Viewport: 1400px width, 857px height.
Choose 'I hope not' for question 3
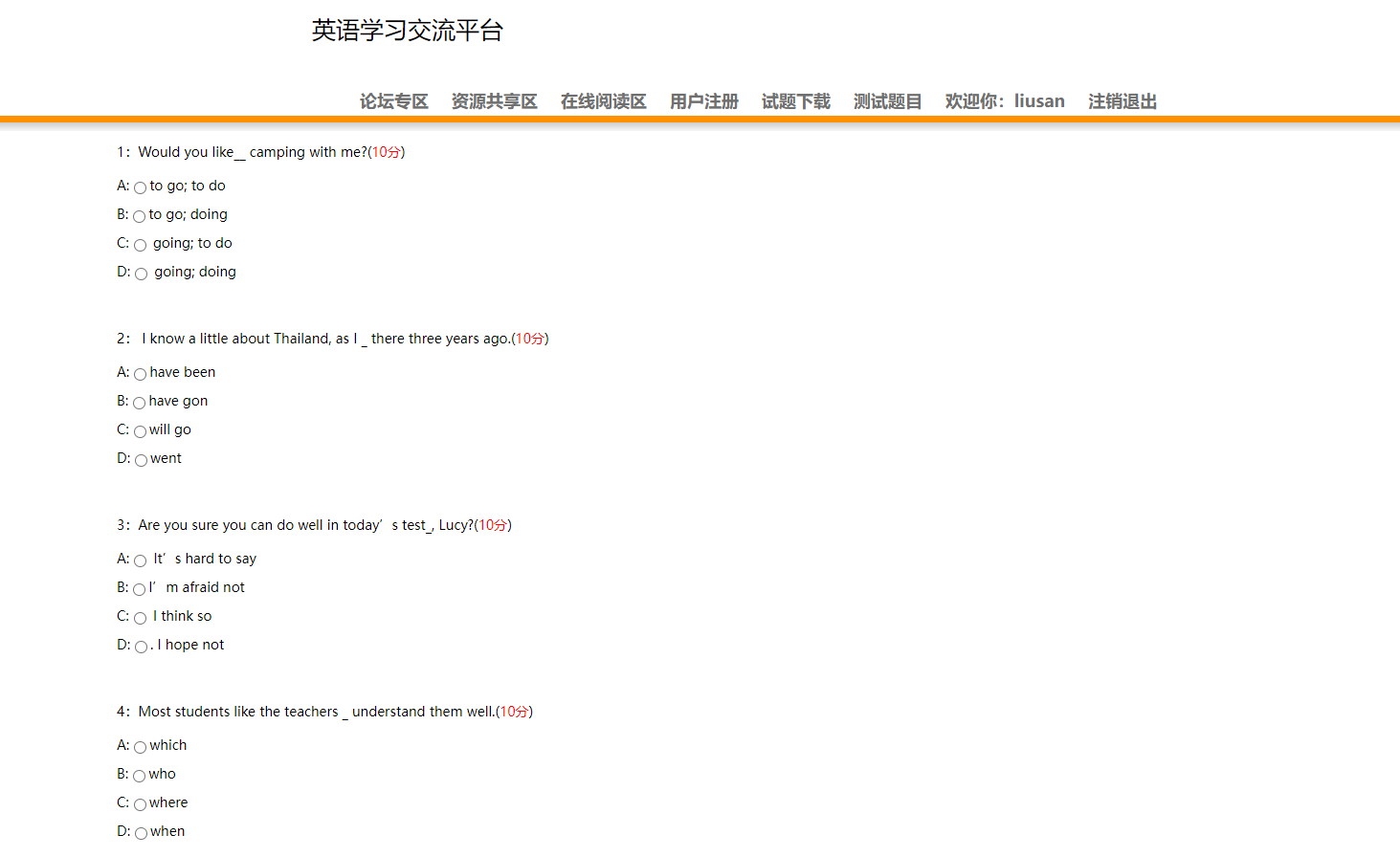[141, 647]
